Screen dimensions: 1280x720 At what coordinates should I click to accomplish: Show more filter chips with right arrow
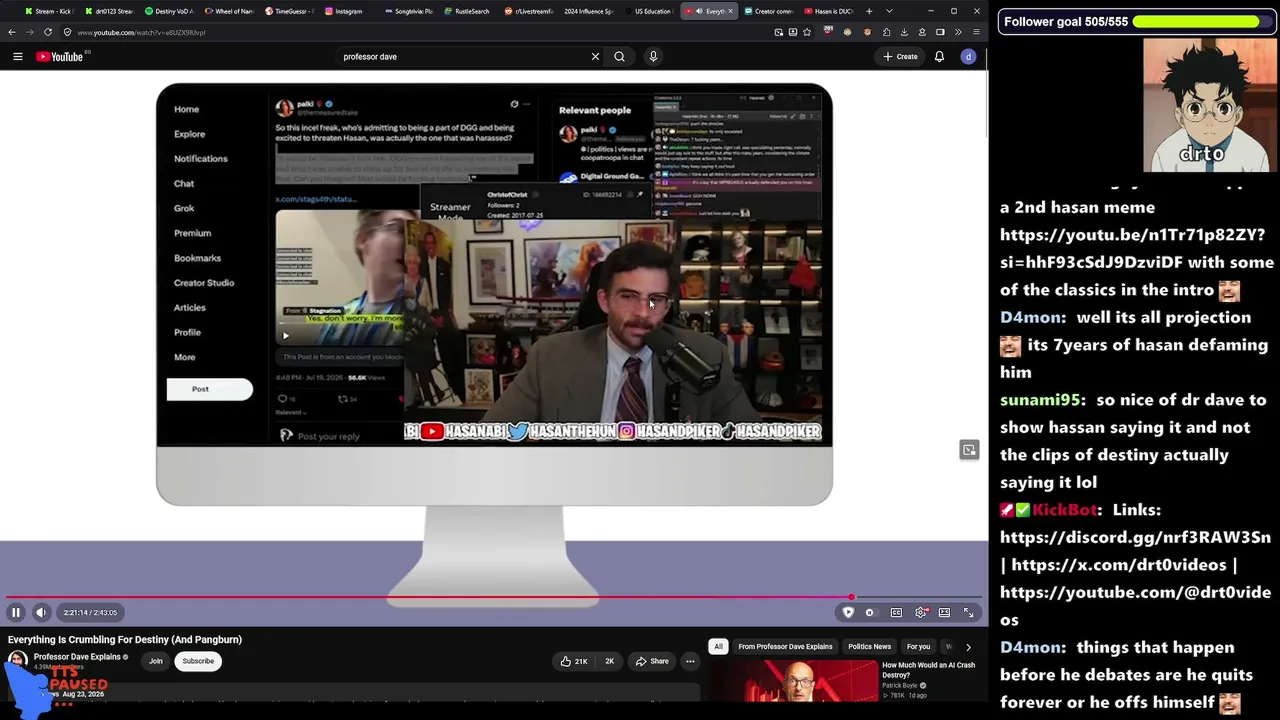point(968,647)
